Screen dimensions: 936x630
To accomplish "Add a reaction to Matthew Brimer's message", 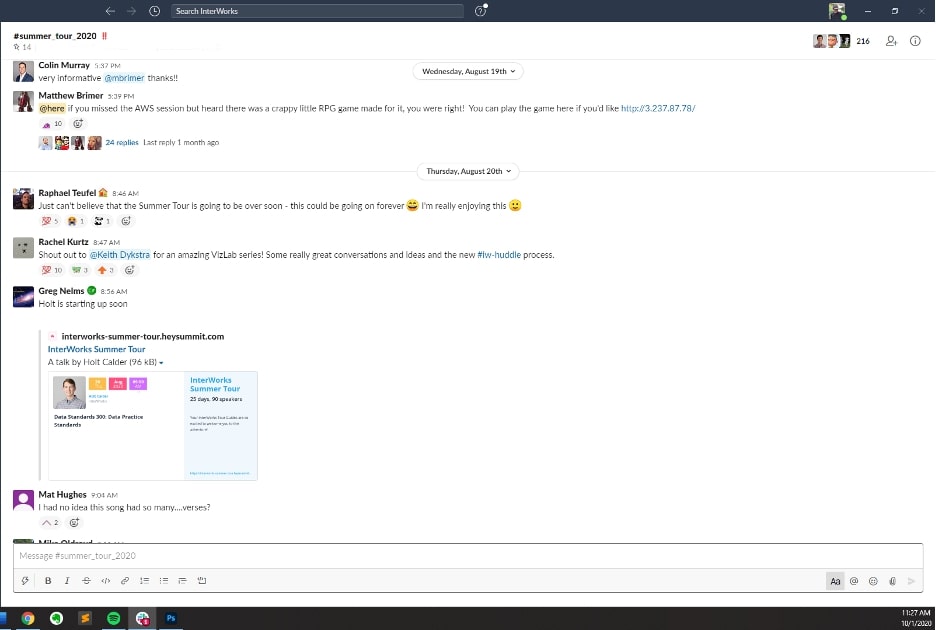I will (x=78, y=124).
